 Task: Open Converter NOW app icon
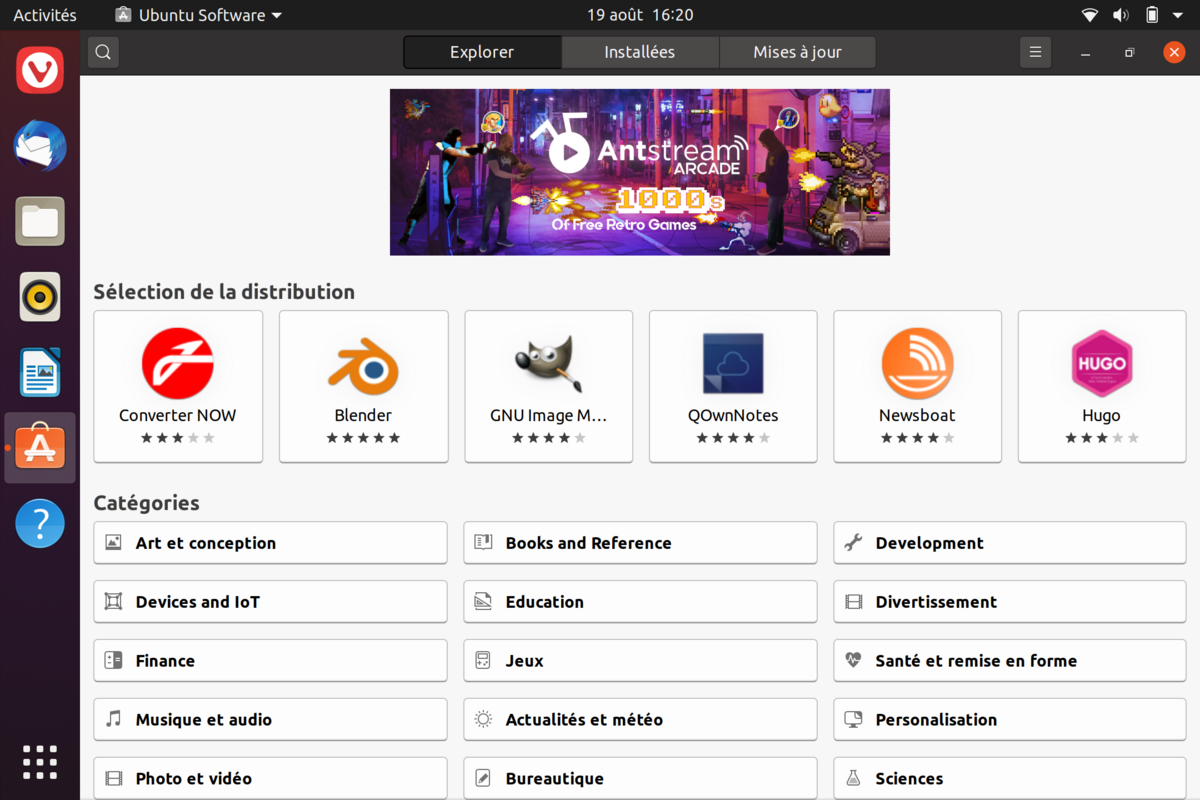(178, 363)
